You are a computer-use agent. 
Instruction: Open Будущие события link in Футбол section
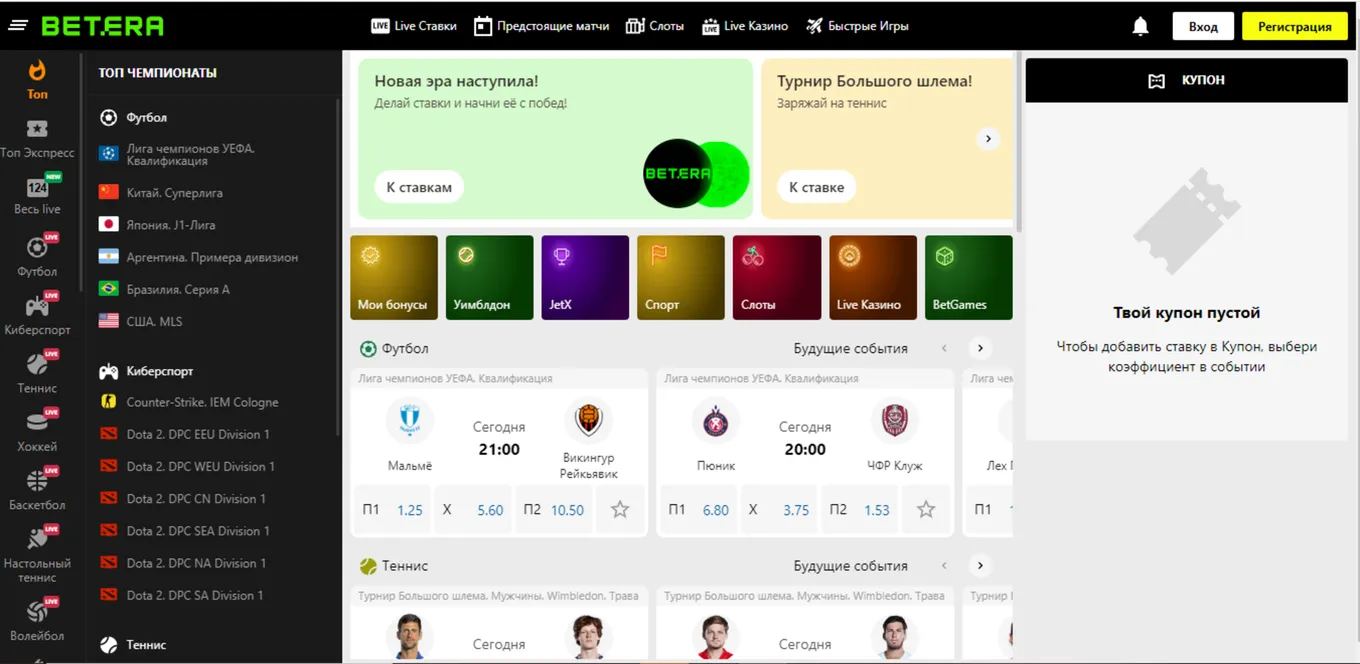[851, 348]
